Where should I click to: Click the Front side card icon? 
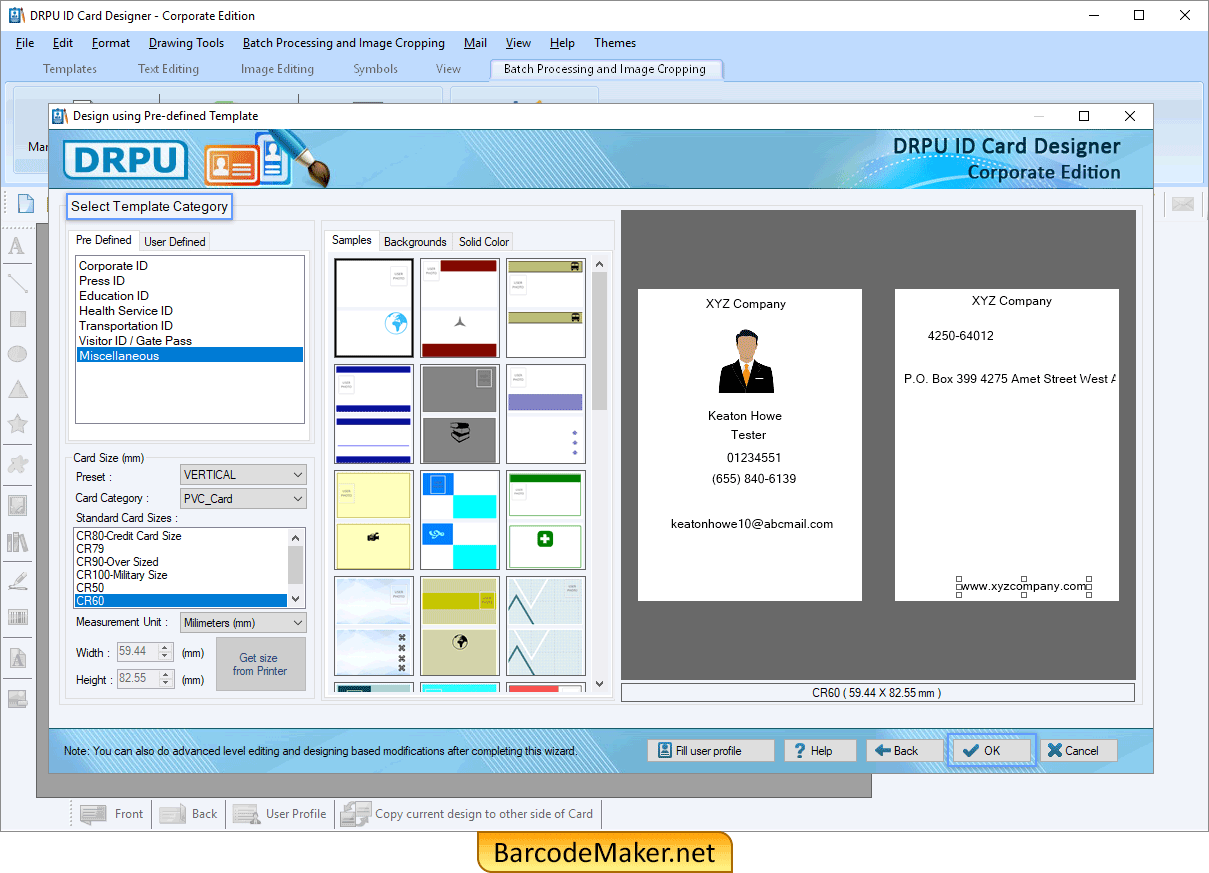pyautogui.click(x=93, y=814)
